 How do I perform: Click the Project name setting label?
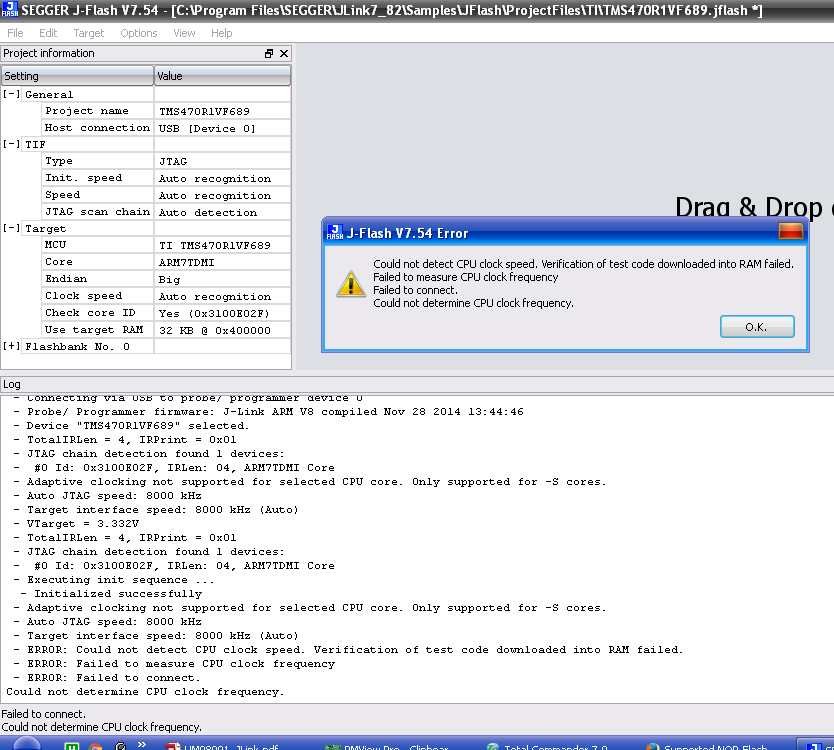pyautogui.click(x=87, y=111)
